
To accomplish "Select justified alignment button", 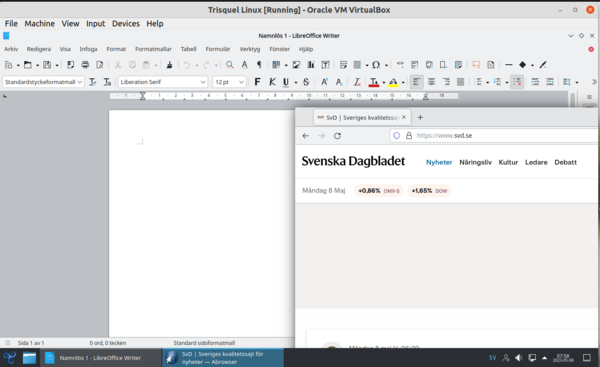I will [460, 82].
